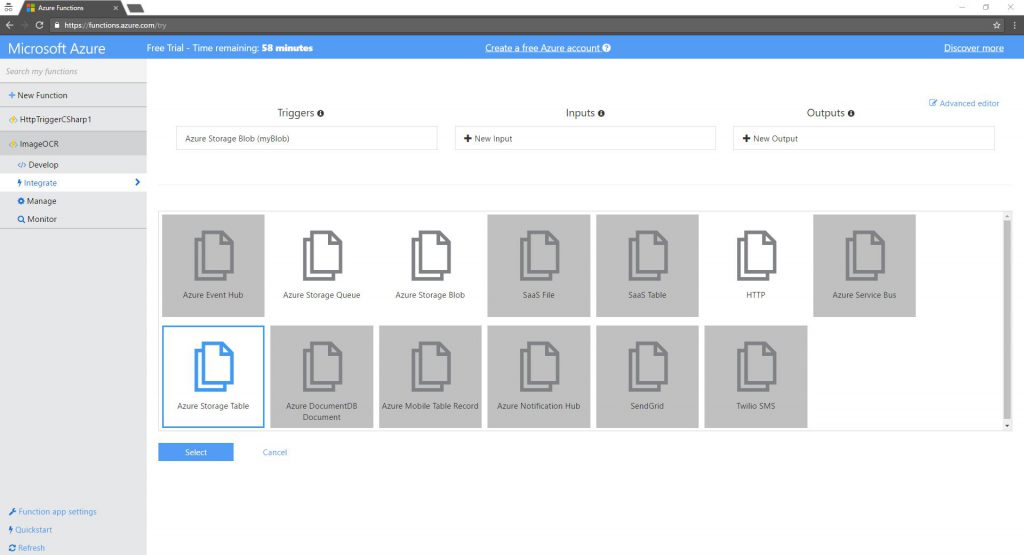The width and height of the screenshot is (1024, 555).
Task: Open the Develop section
Action: point(43,165)
